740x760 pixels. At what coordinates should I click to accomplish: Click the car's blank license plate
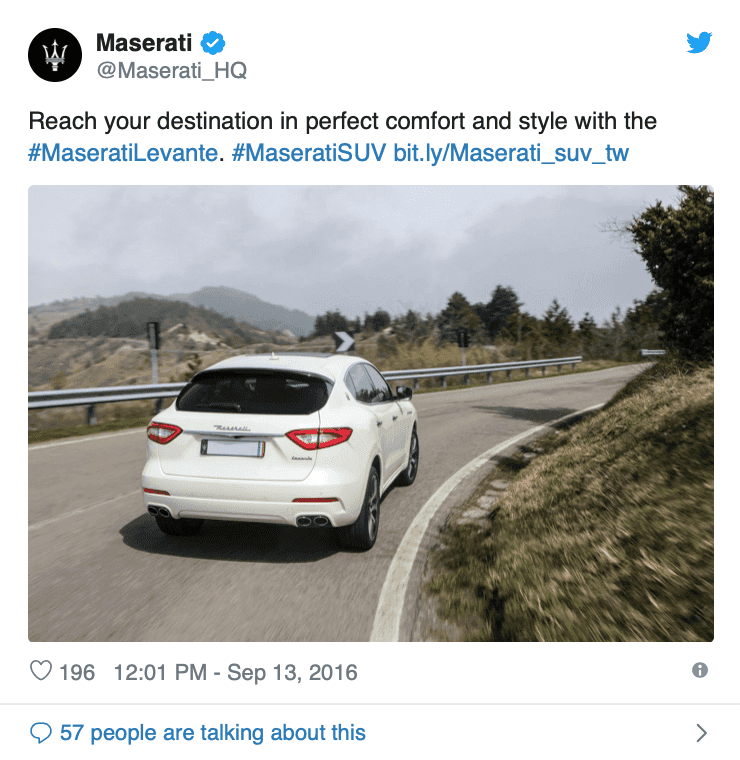(x=233, y=448)
